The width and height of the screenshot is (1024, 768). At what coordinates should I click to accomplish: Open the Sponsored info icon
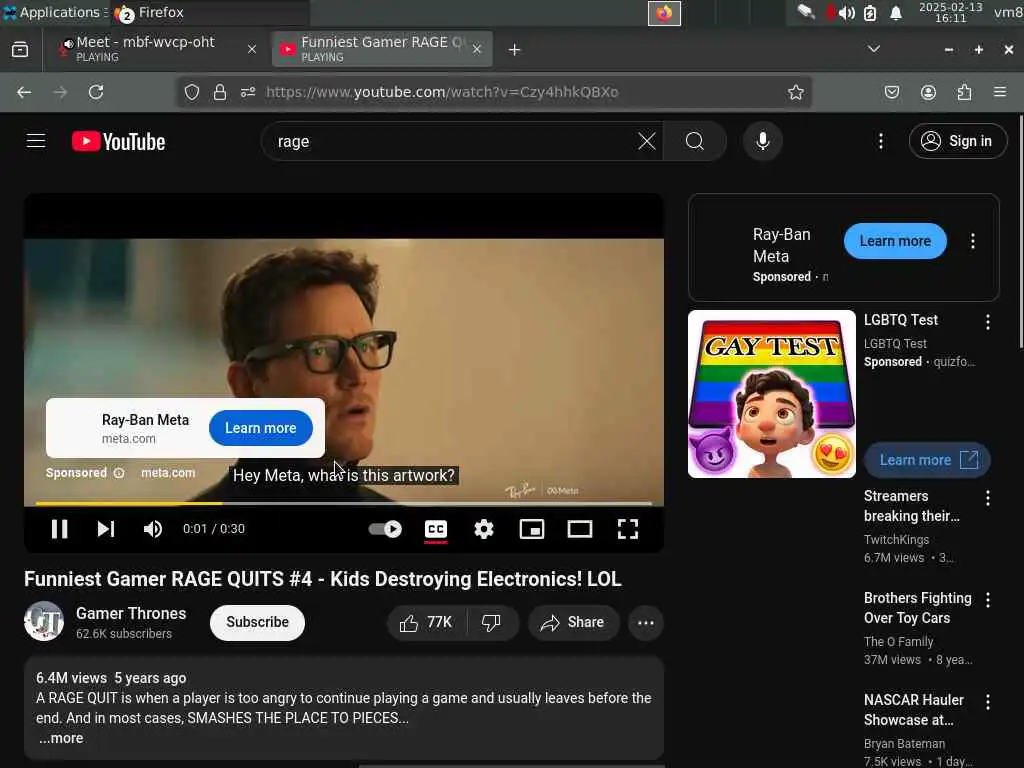pos(119,473)
